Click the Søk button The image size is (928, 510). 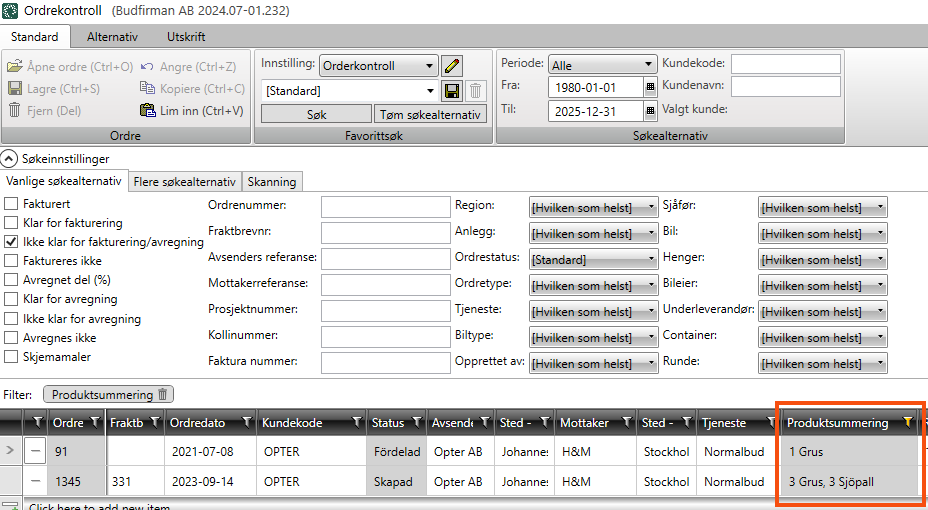click(316, 114)
